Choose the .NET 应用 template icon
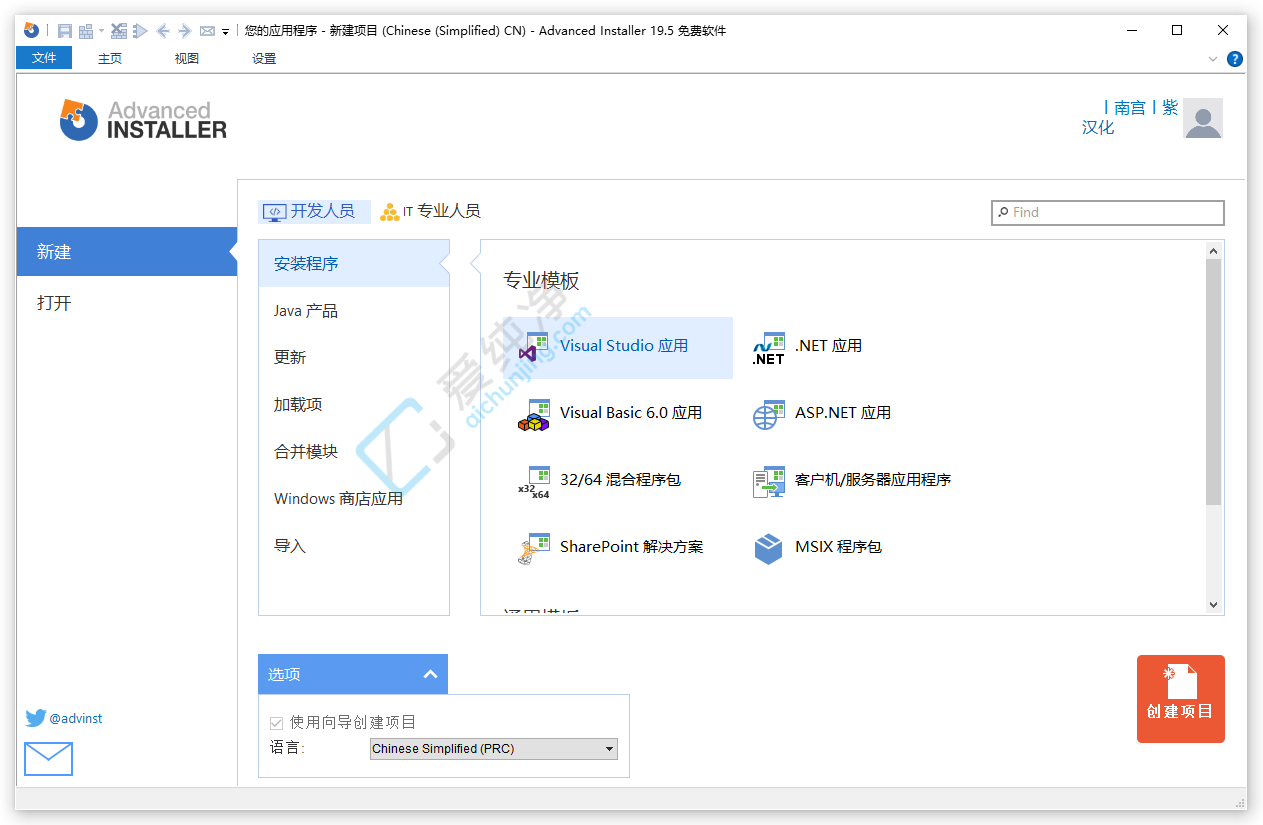Viewport: 1263px width, 825px height. click(x=768, y=347)
